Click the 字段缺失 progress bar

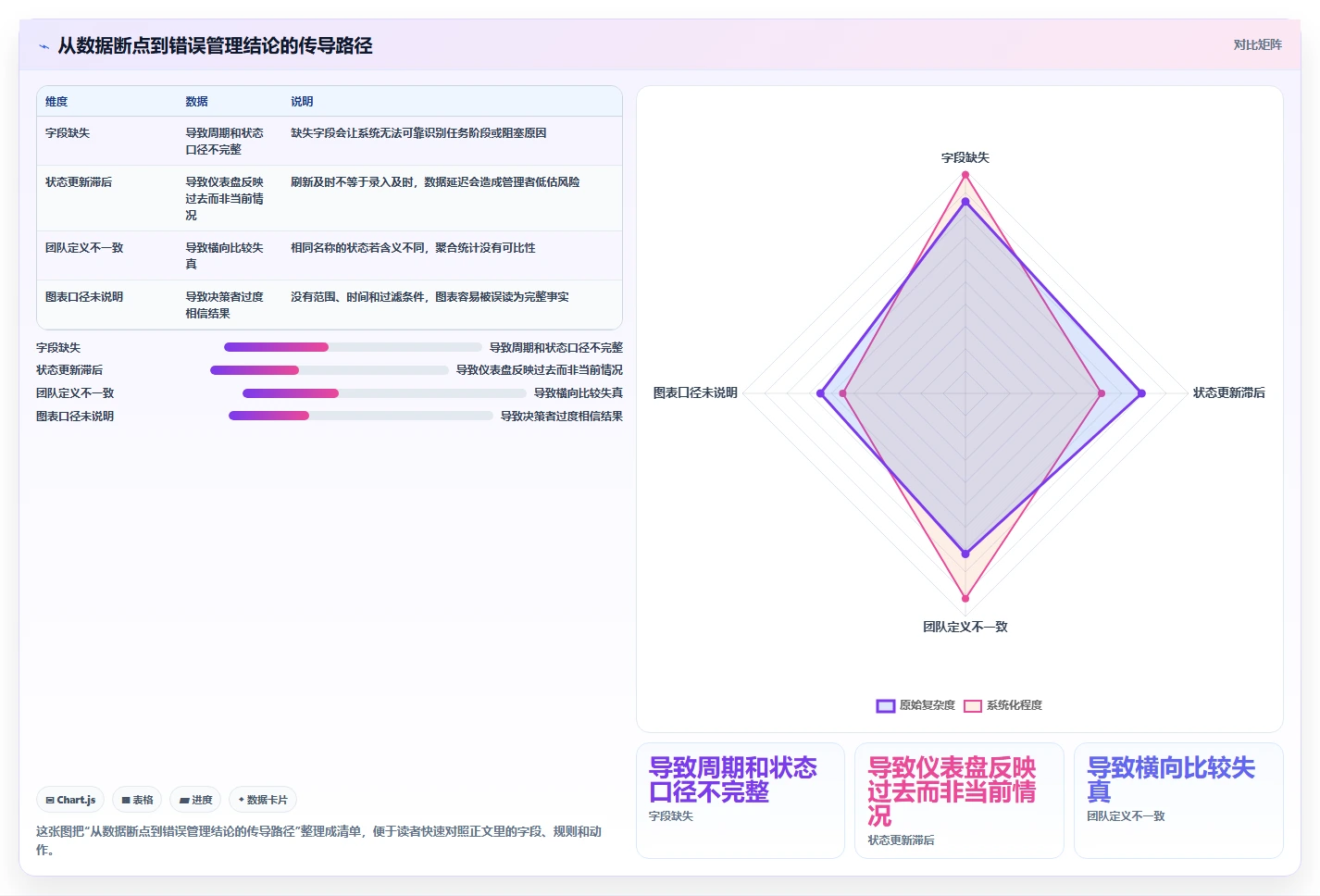[353, 347]
